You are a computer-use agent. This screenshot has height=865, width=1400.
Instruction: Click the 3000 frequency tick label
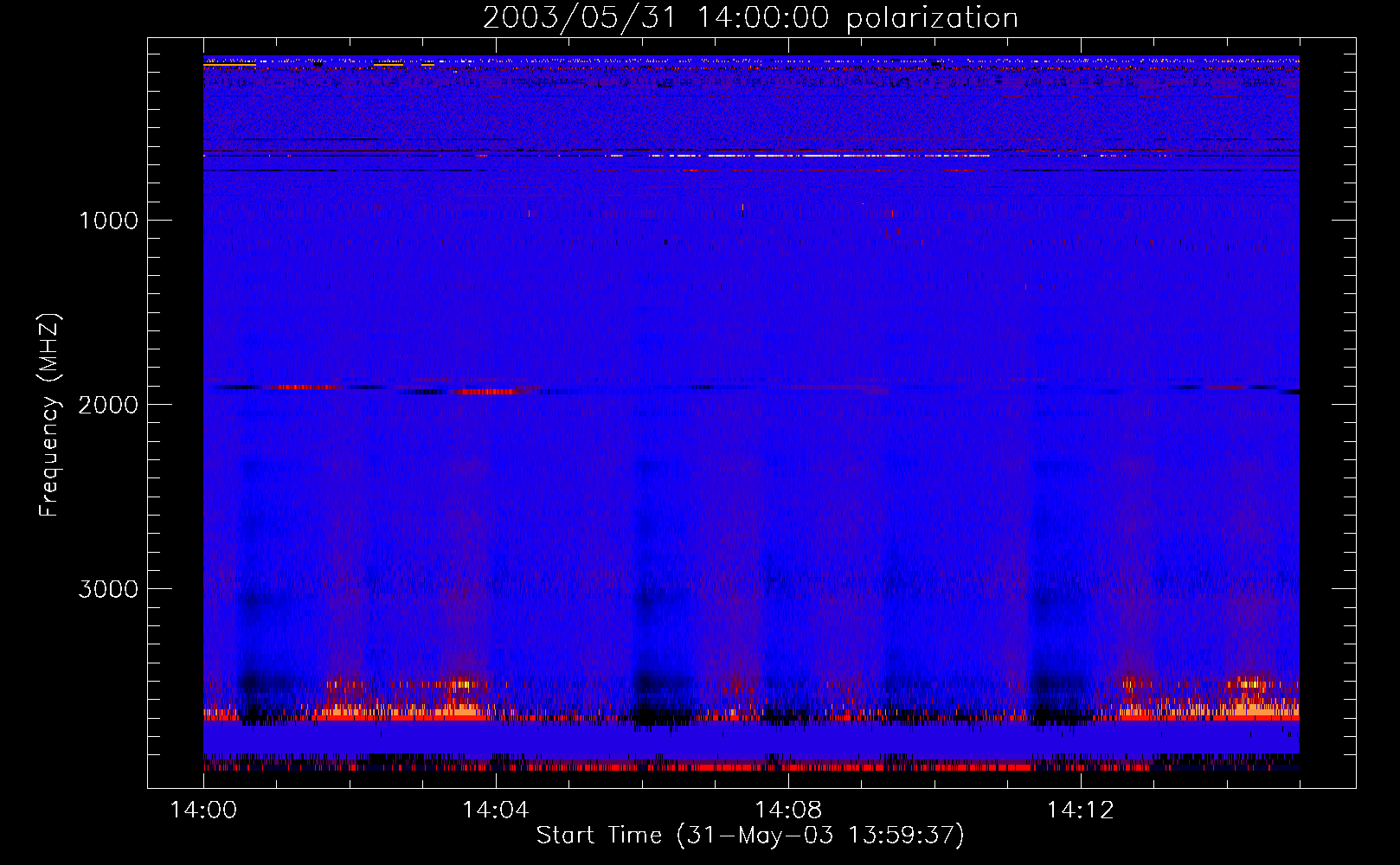click(108, 589)
